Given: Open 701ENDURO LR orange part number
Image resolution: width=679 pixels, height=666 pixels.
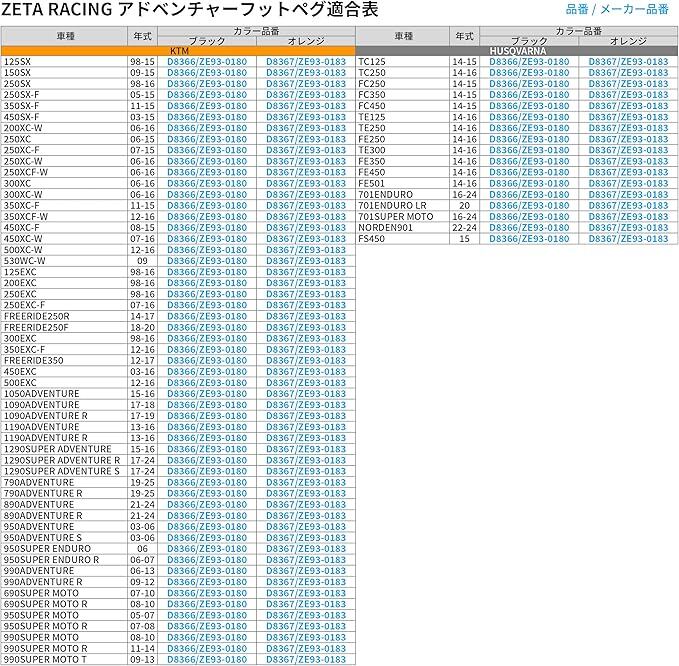Looking at the screenshot, I should pyautogui.click(x=628, y=205).
